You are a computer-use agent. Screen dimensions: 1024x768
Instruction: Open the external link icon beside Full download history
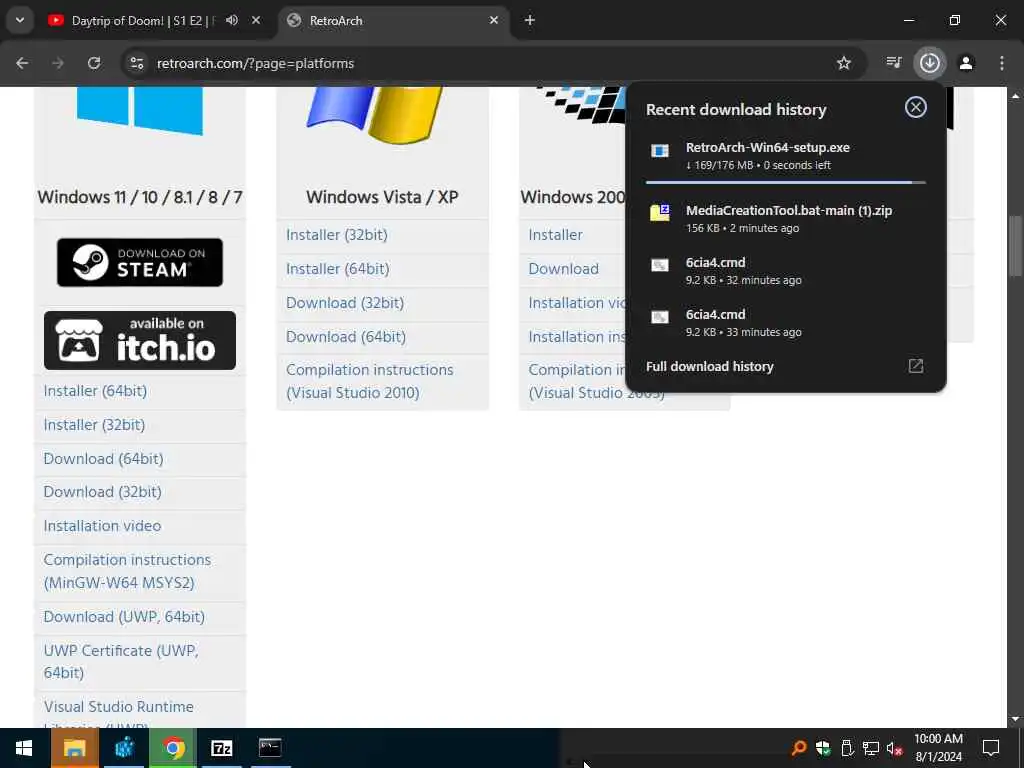pos(916,366)
